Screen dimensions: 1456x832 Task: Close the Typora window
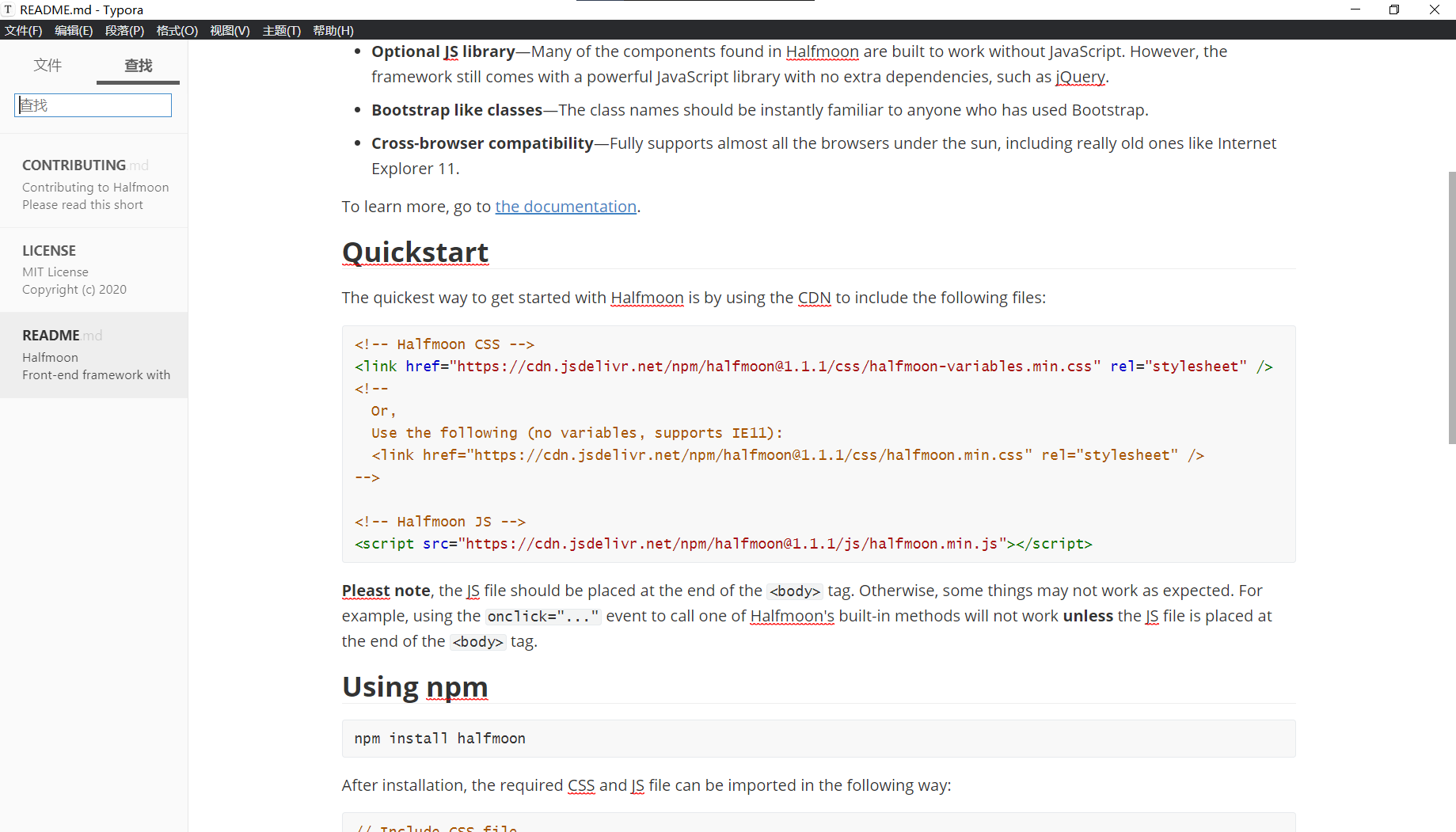1434,9
